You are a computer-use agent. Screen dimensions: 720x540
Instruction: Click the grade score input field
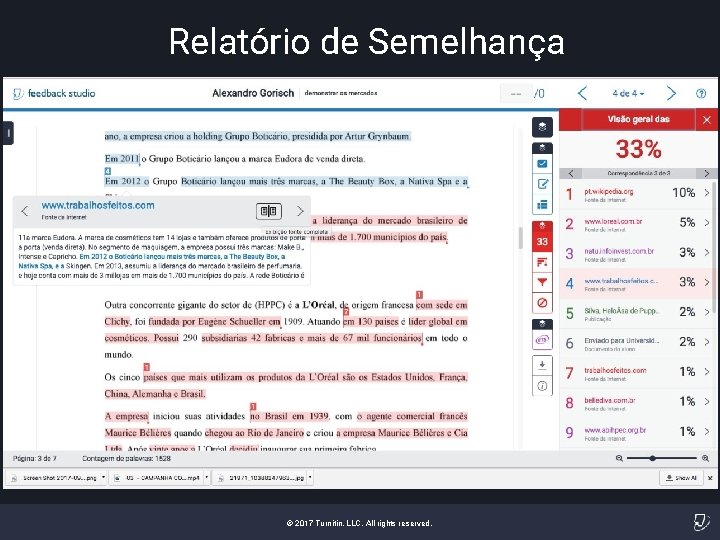516,93
